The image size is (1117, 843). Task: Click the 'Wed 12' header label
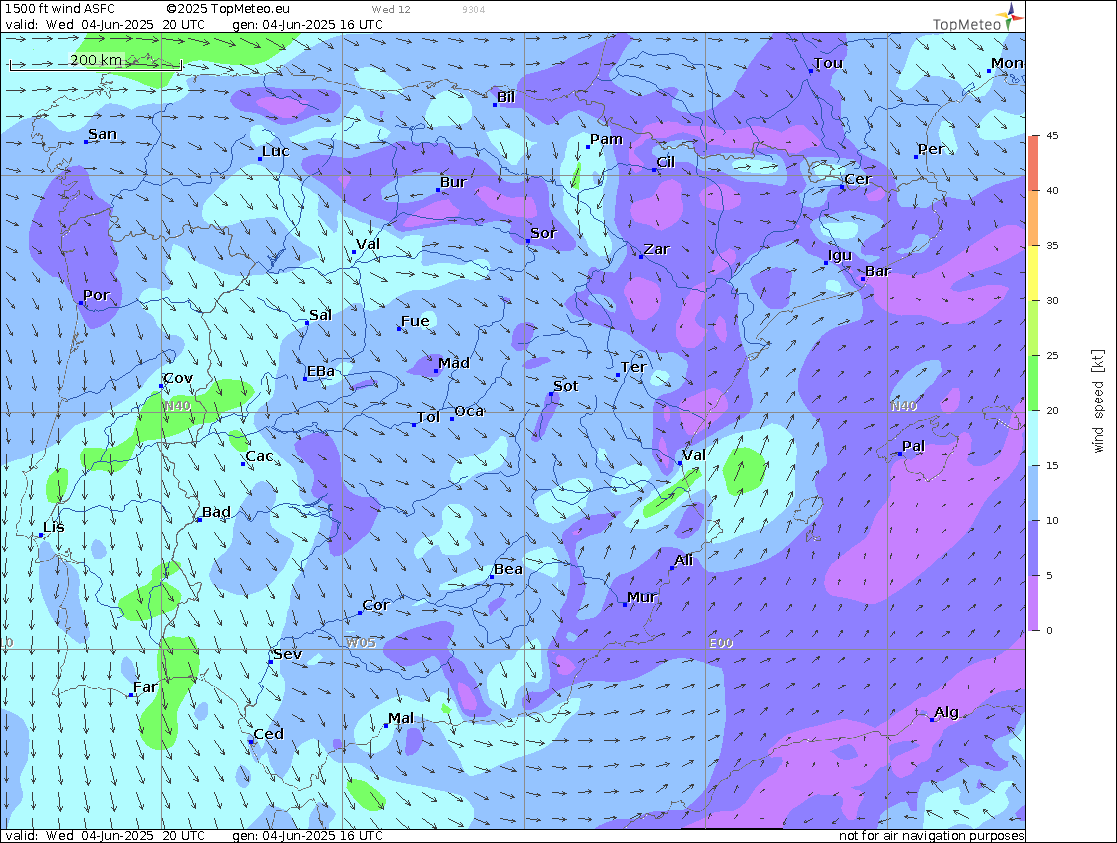tap(391, 9)
